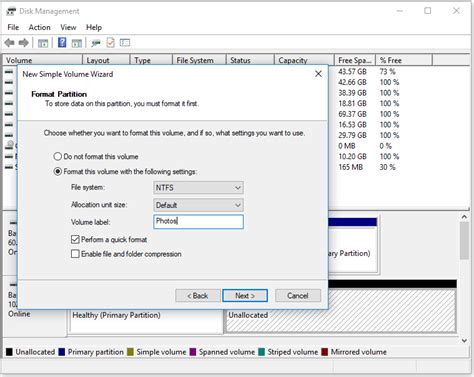Open the blue Help question mark icon

click(62, 43)
